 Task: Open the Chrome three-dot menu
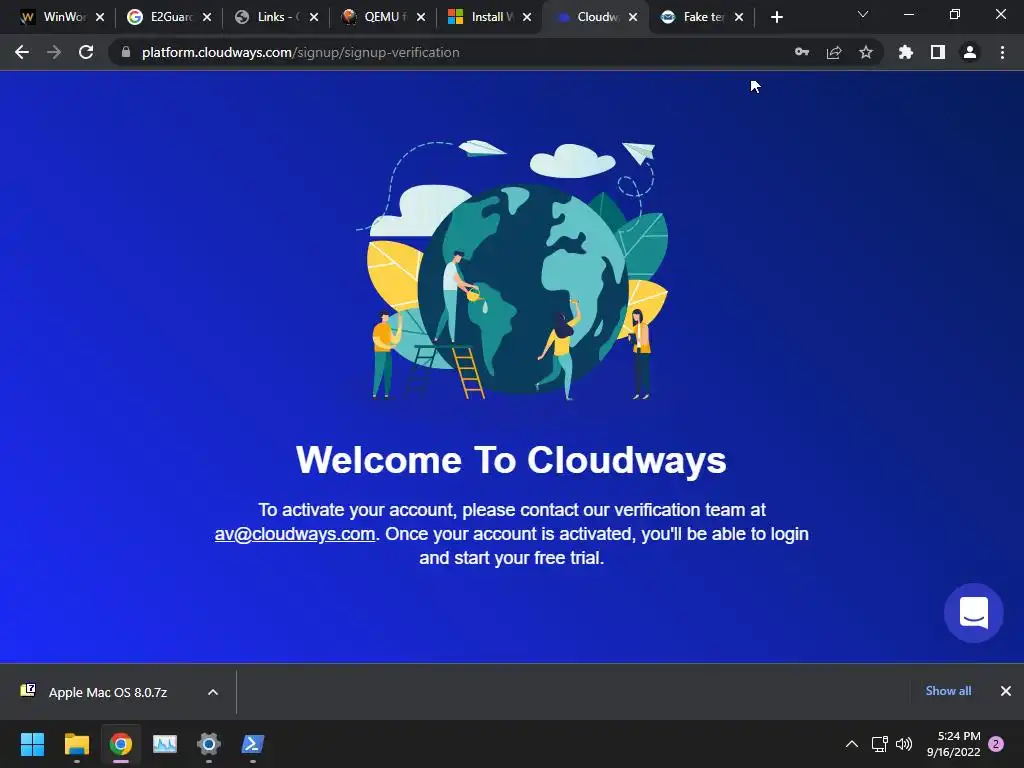1002,52
